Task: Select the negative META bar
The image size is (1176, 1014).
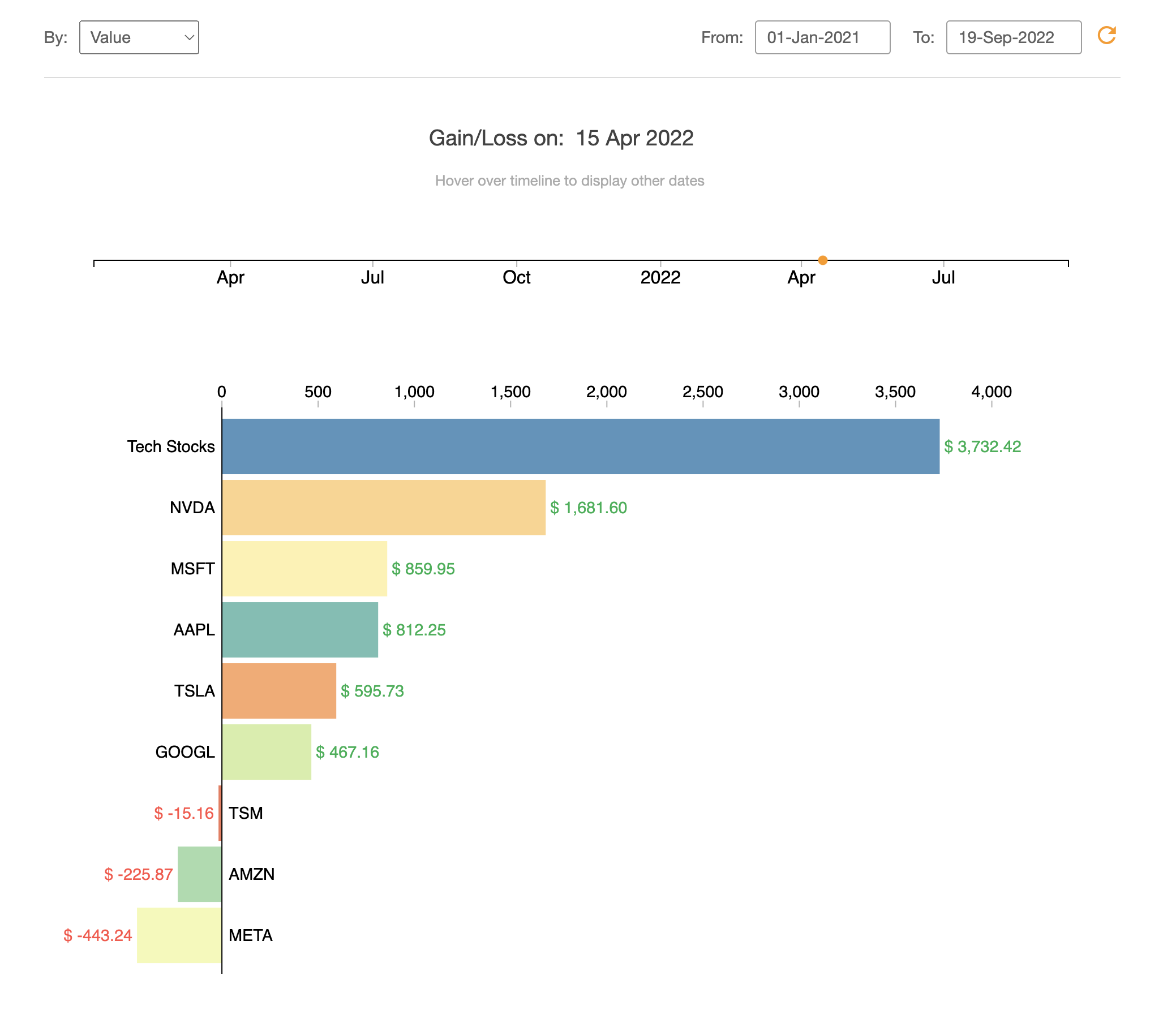Action: pos(179,935)
